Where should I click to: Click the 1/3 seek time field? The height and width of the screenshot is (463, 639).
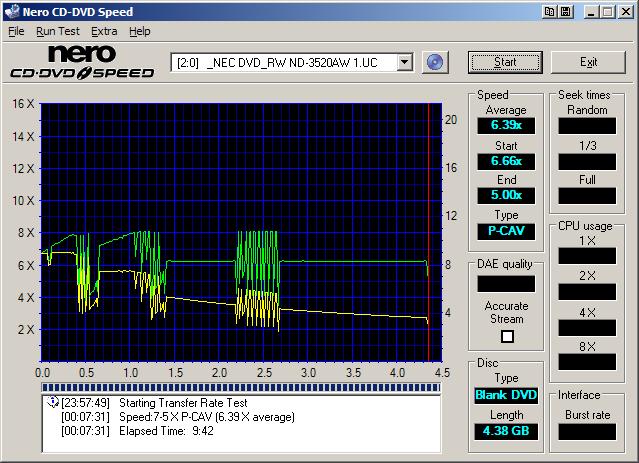point(587,162)
